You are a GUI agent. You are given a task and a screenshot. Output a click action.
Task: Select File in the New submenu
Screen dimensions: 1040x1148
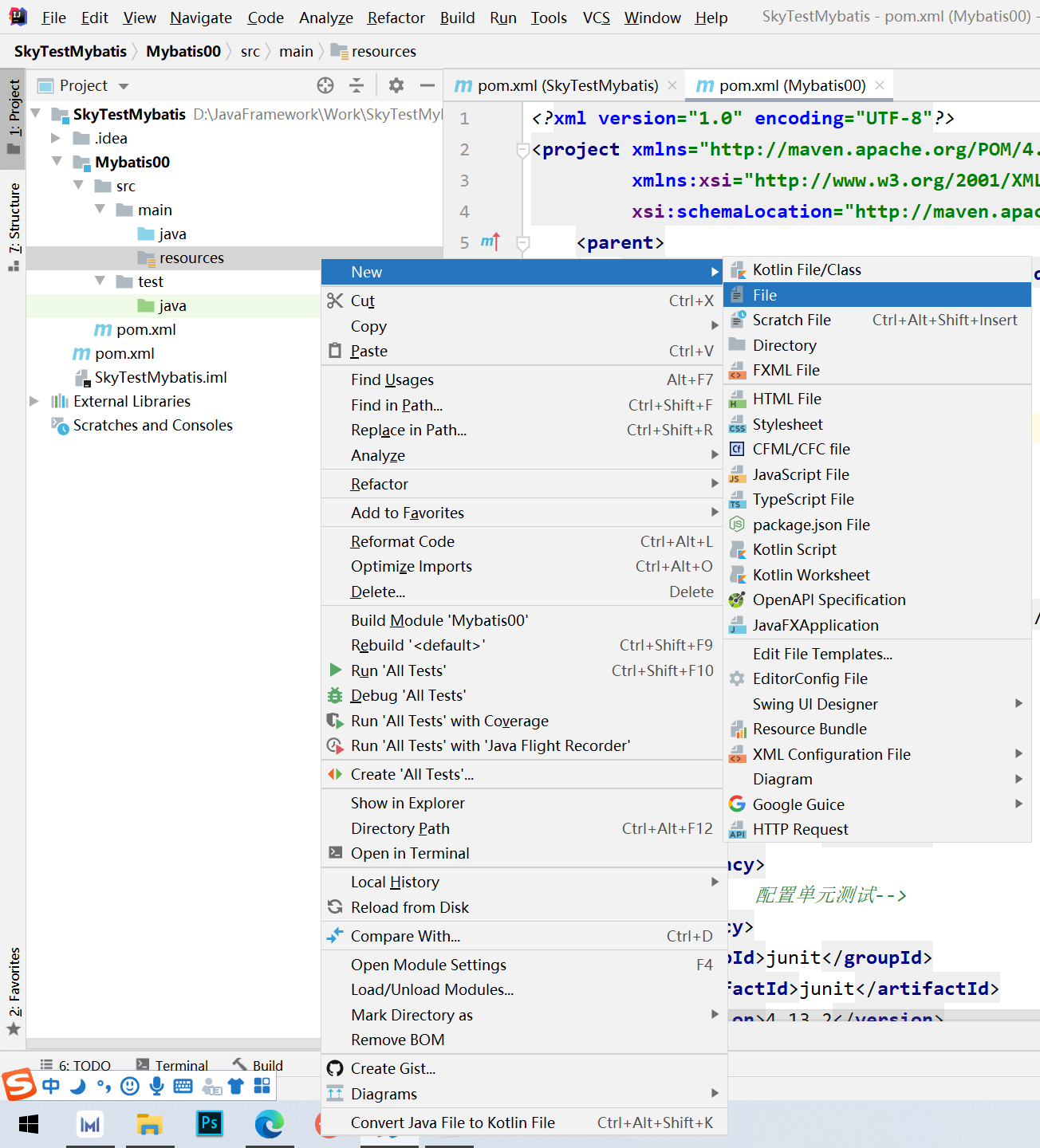pyautogui.click(x=764, y=295)
